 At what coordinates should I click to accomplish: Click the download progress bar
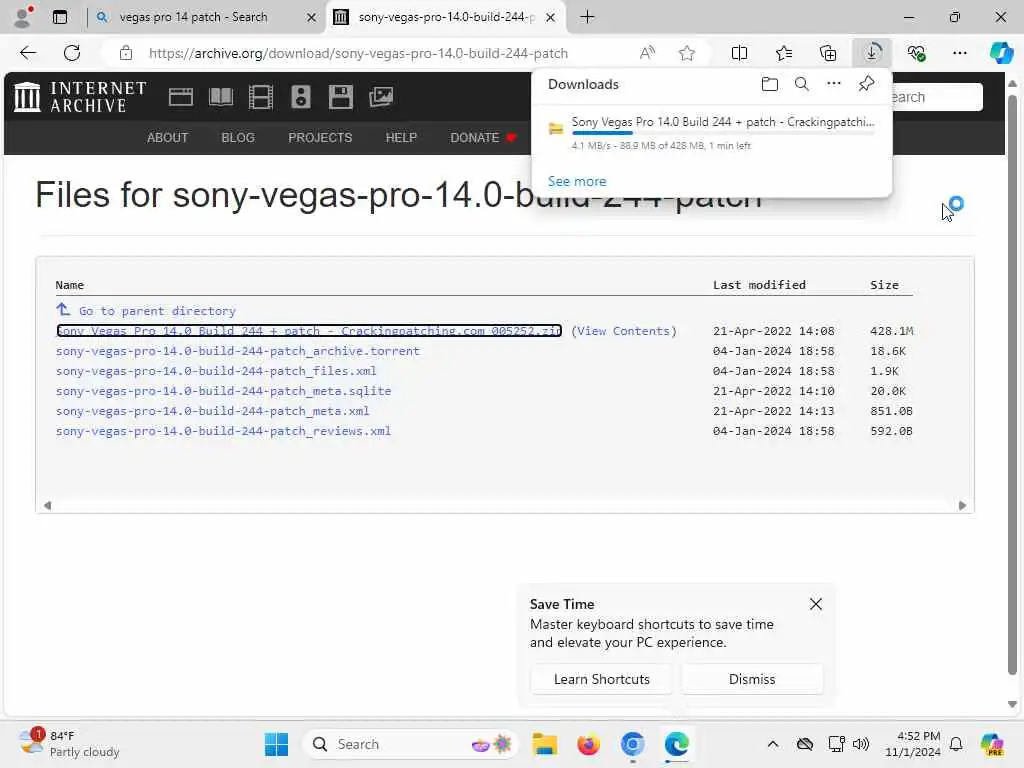(723, 134)
